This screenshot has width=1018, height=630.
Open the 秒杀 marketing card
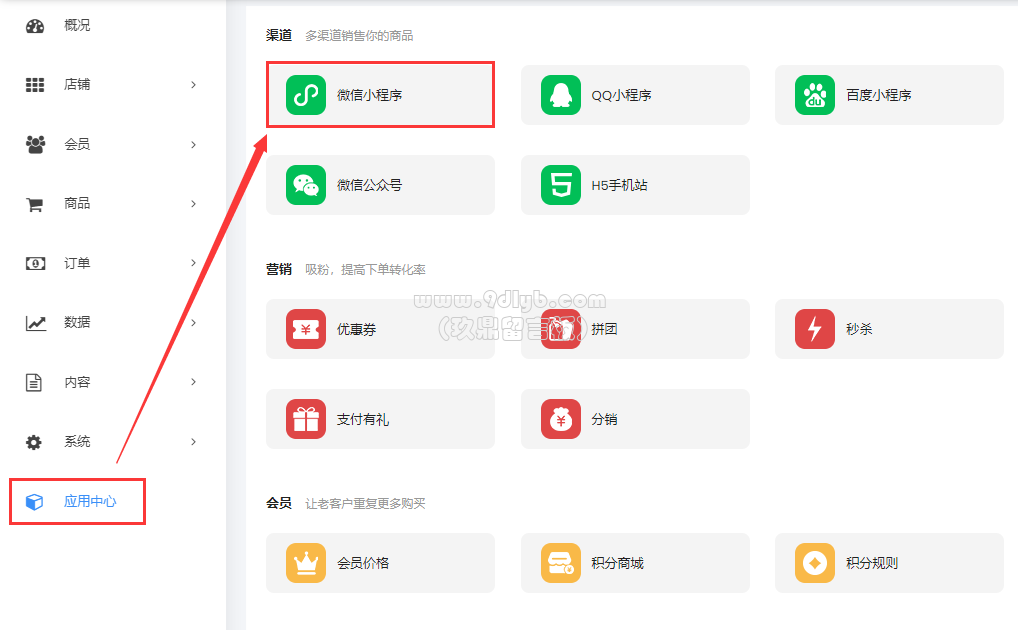(889, 329)
